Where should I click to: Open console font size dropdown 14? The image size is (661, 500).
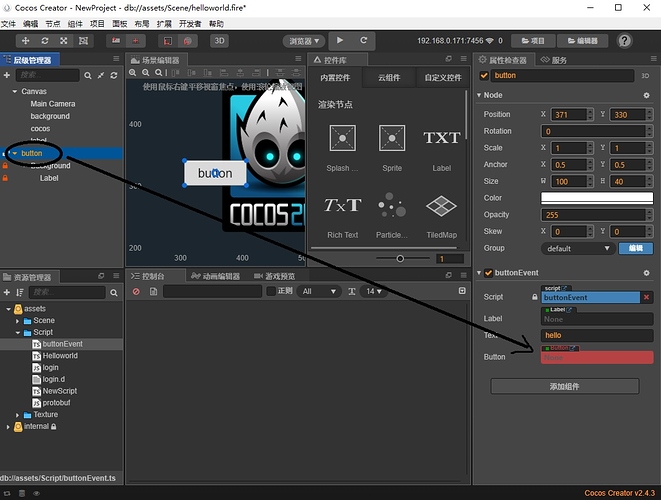373,291
